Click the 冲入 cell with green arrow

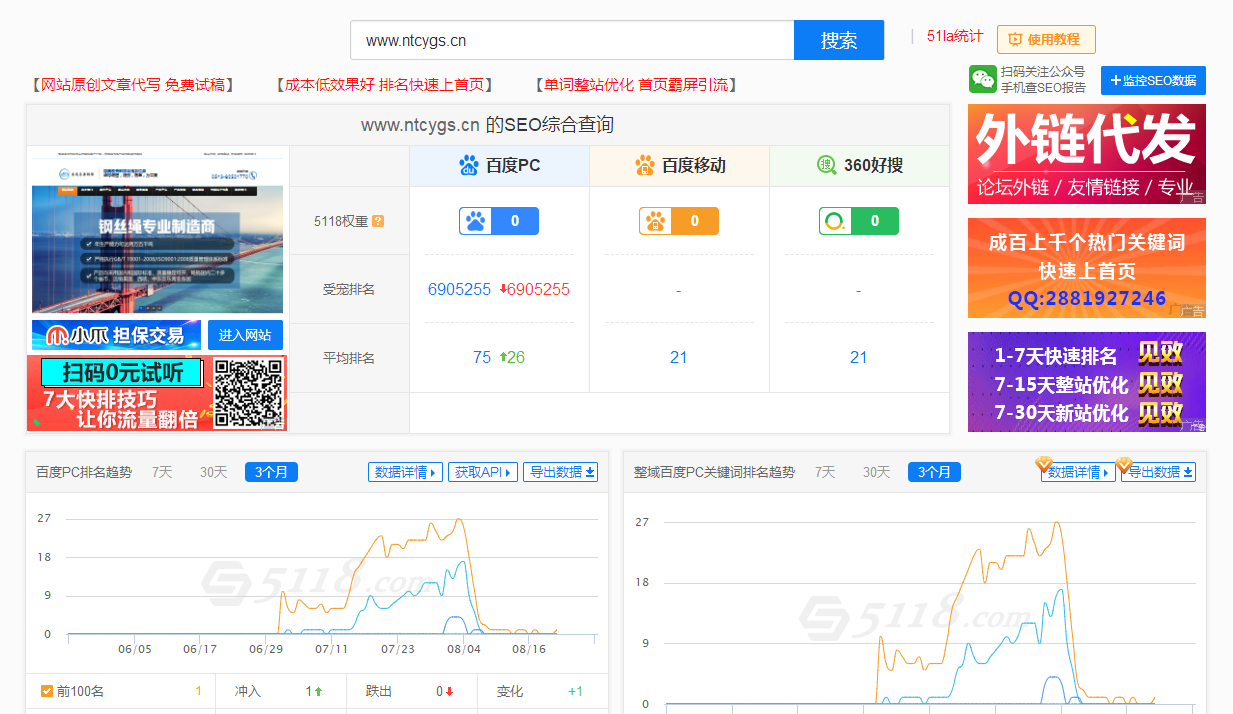click(x=282, y=691)
